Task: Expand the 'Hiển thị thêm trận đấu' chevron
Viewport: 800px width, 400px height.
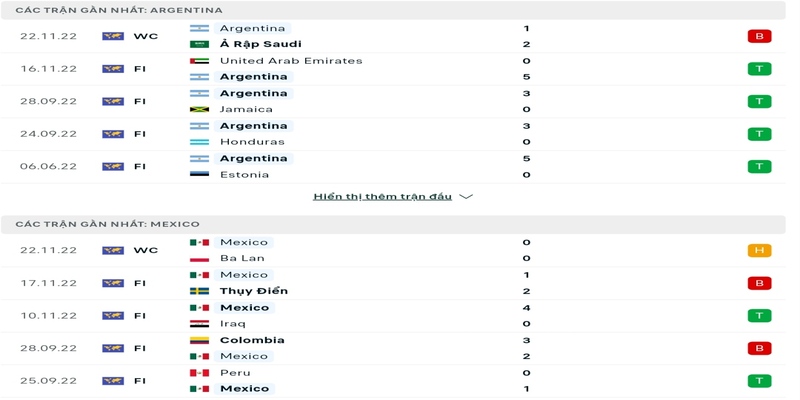Action: (466, 197)
